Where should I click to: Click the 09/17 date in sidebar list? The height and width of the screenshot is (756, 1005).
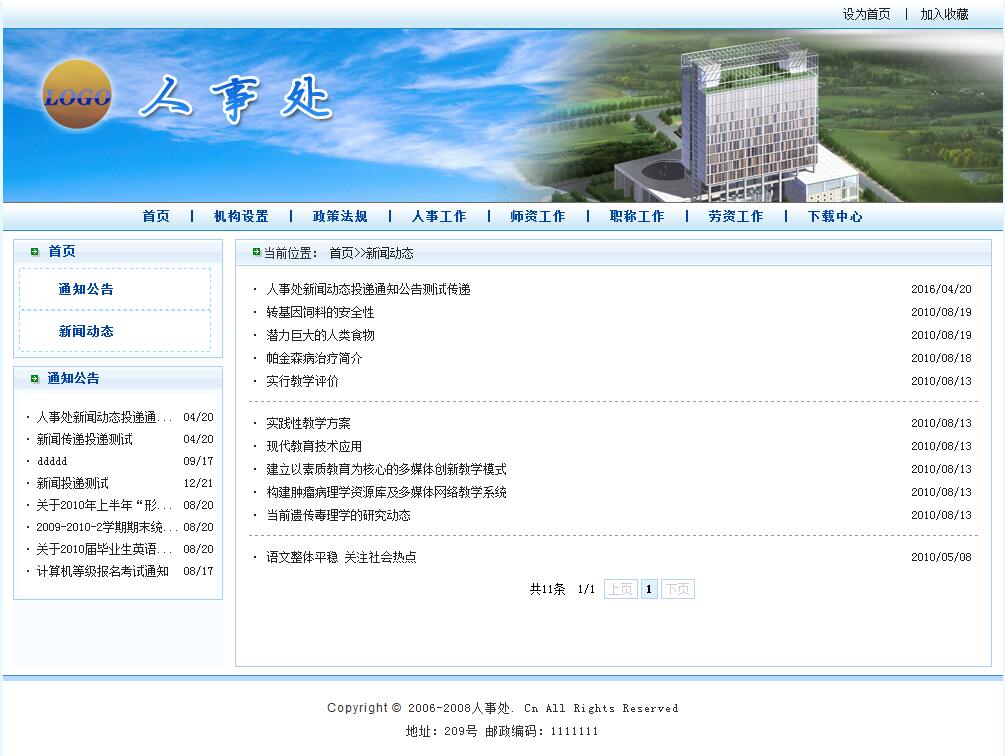198,461
